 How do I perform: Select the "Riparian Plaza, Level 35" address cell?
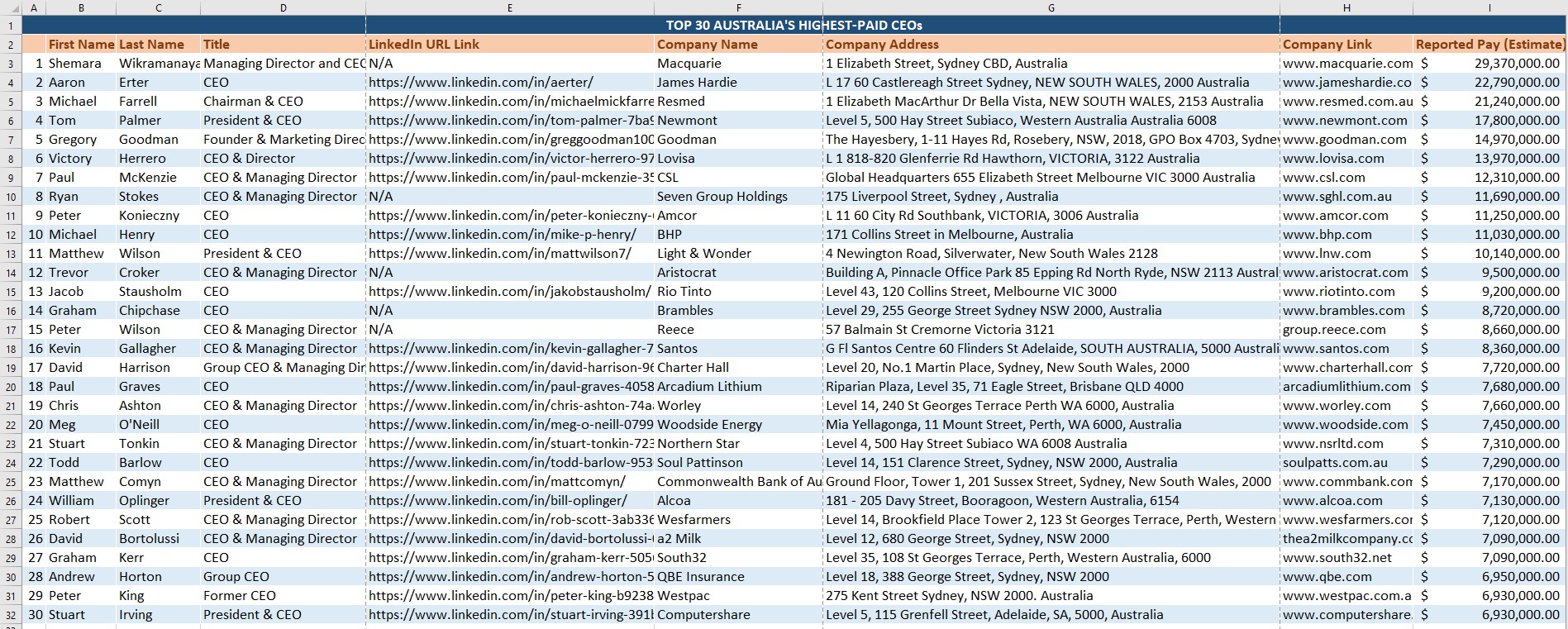tap(1051, 387)
